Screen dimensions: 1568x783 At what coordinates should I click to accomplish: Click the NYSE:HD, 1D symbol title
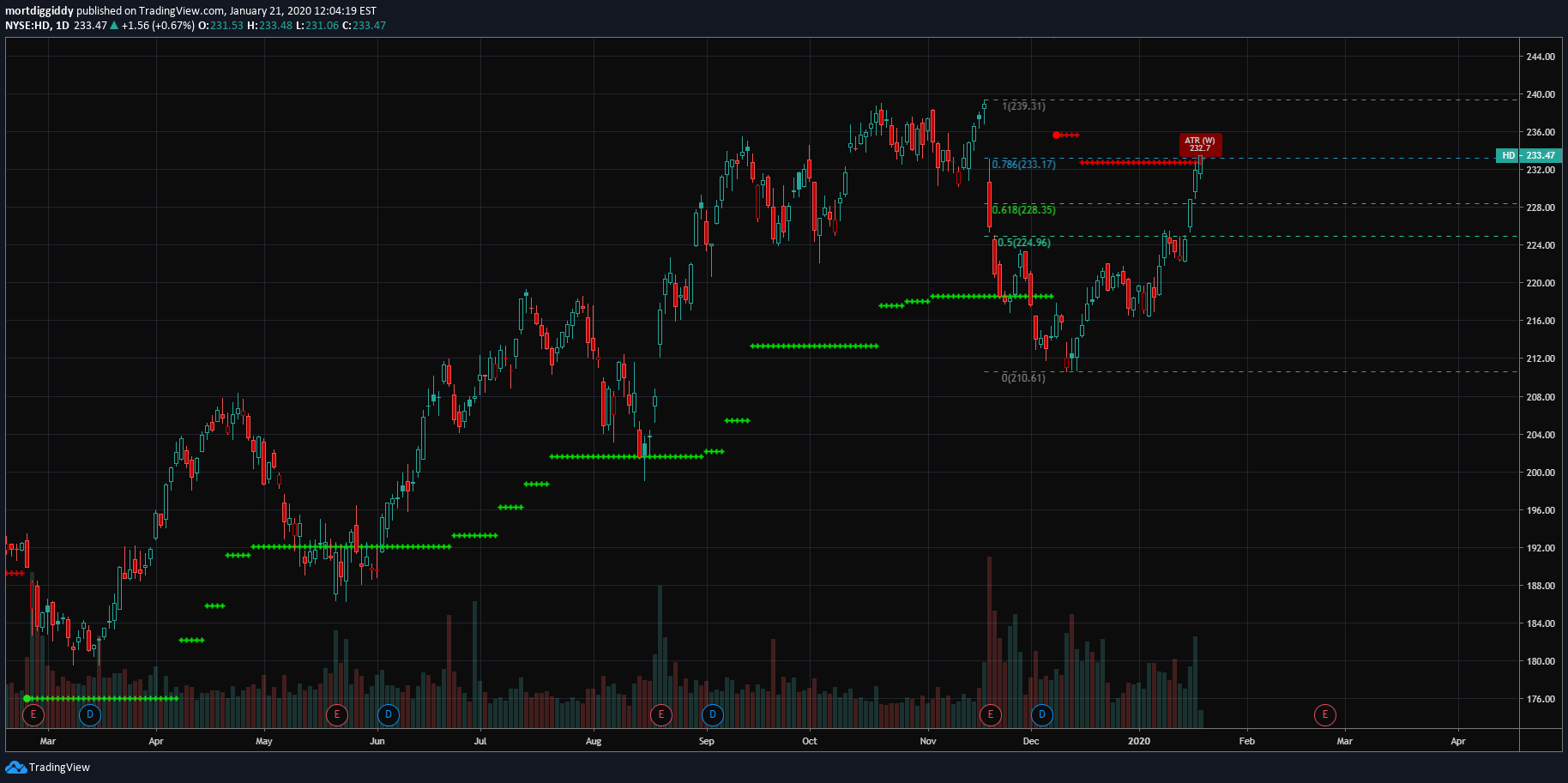(x=37, y=25)
